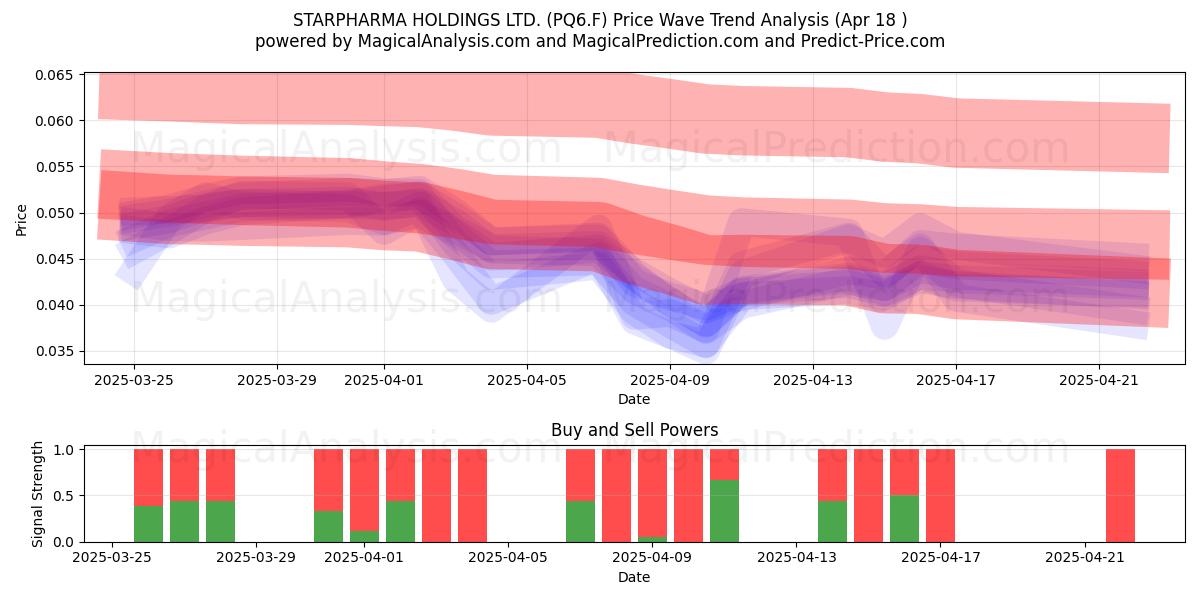This screenshot has width=1200, height=600.
Task: Click the 'Date' label under the price chart
Action: tap(634, 399)
